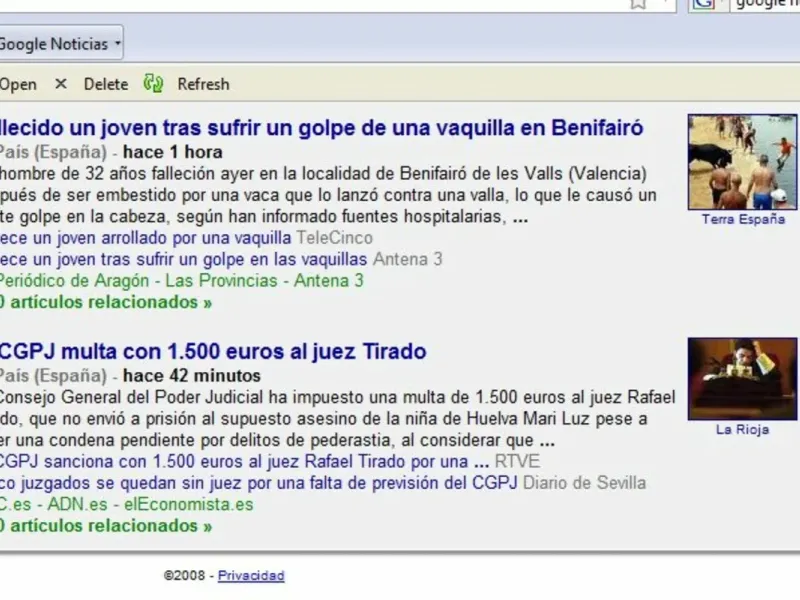Follow the La Rioja caption link

[x=742, y=430]
